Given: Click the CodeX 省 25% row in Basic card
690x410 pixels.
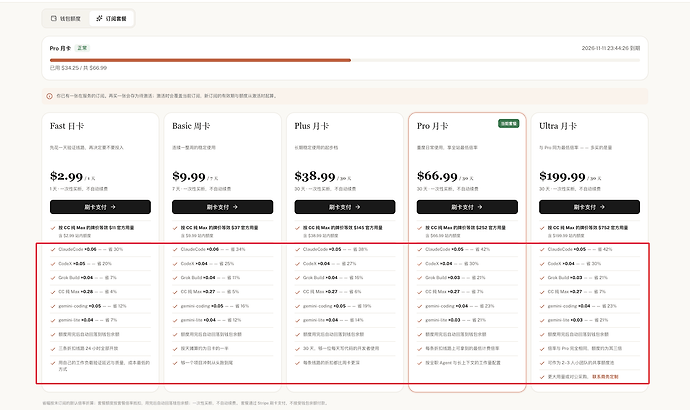Looking at the screenshot, I should click(x=222, y=264).
